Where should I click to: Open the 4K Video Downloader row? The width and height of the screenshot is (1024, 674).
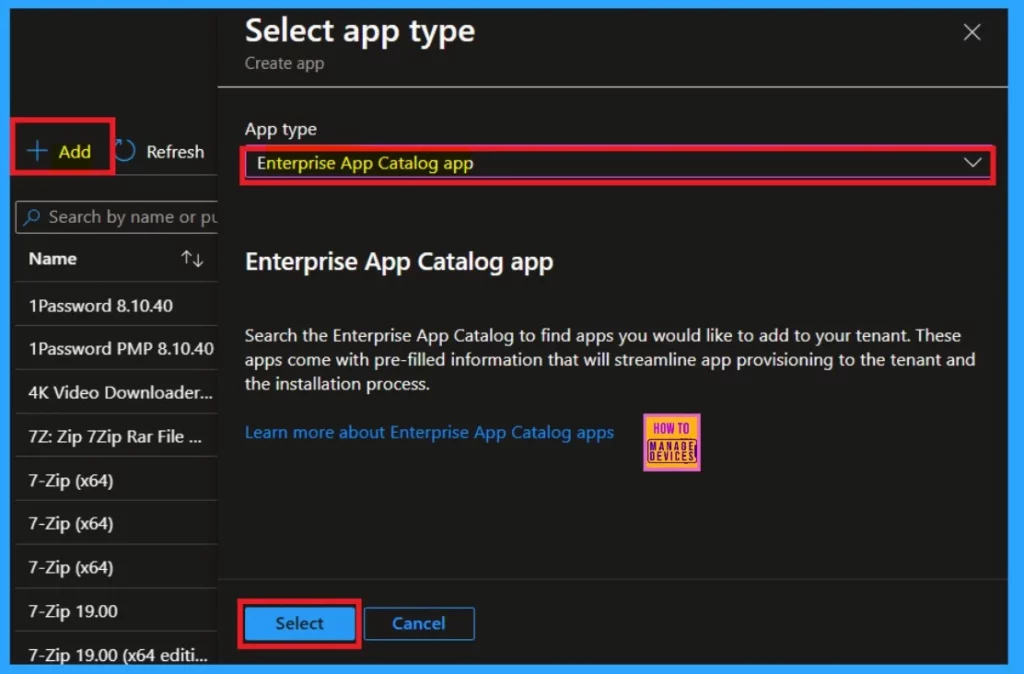116,393
